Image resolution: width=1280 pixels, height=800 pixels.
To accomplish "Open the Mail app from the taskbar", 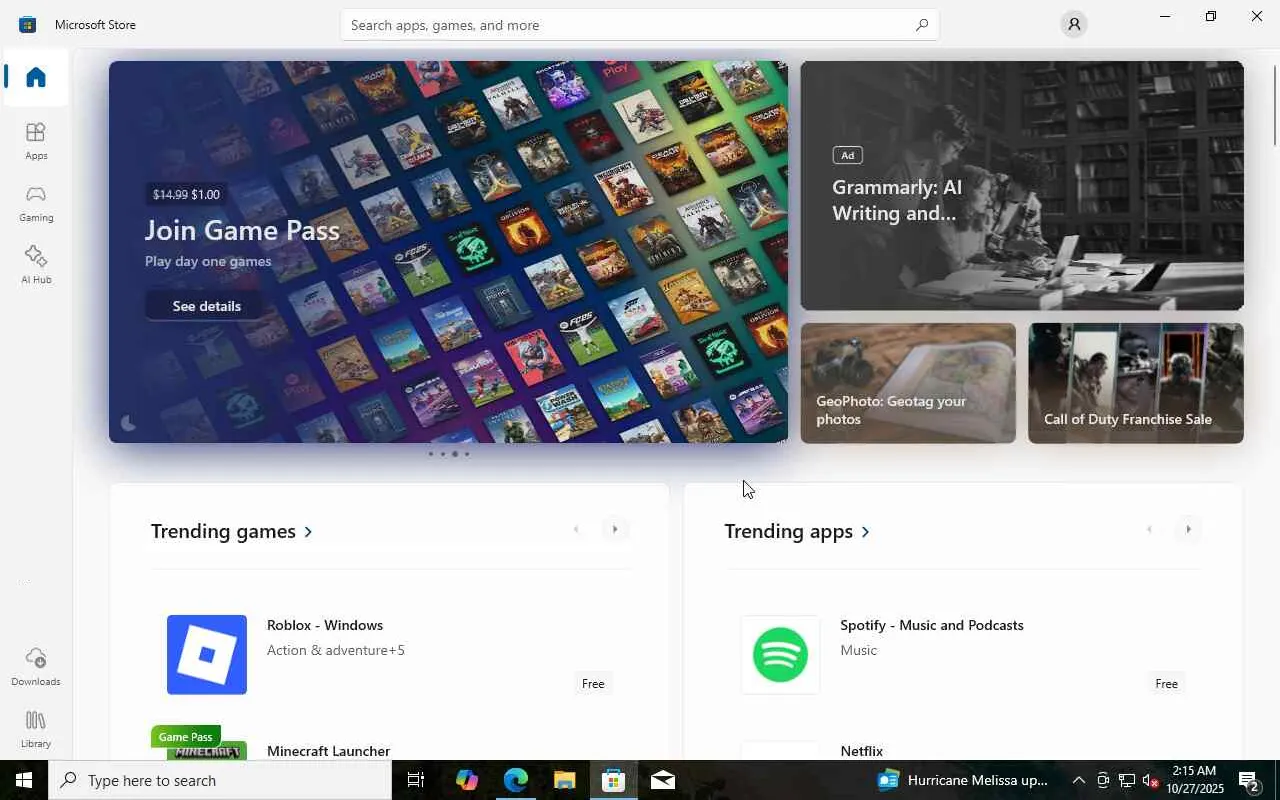I will 663,780.
